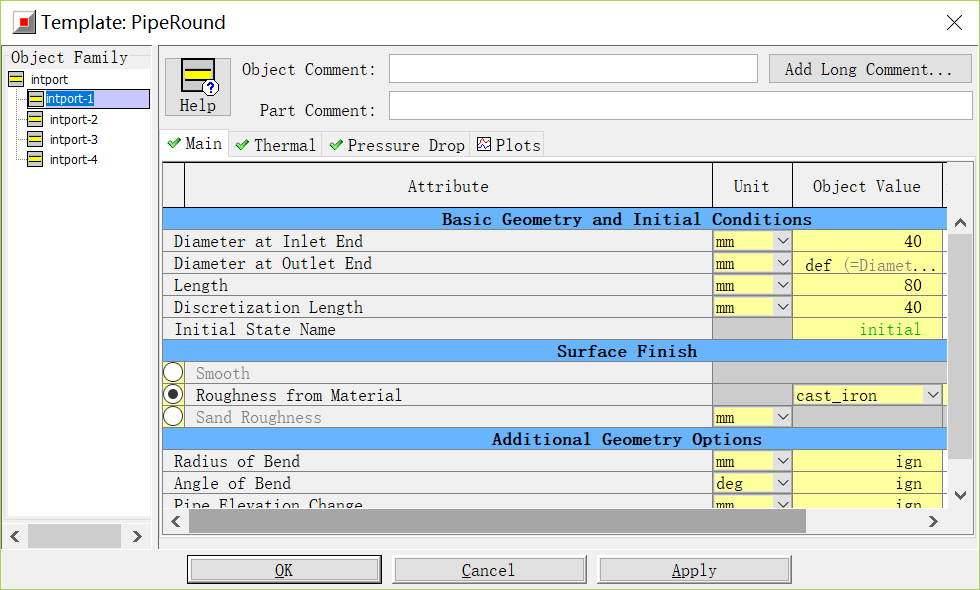Switch to the Pressure Drop tab
The height and width of the screenshot is (590, 980).
pos(397,145)
